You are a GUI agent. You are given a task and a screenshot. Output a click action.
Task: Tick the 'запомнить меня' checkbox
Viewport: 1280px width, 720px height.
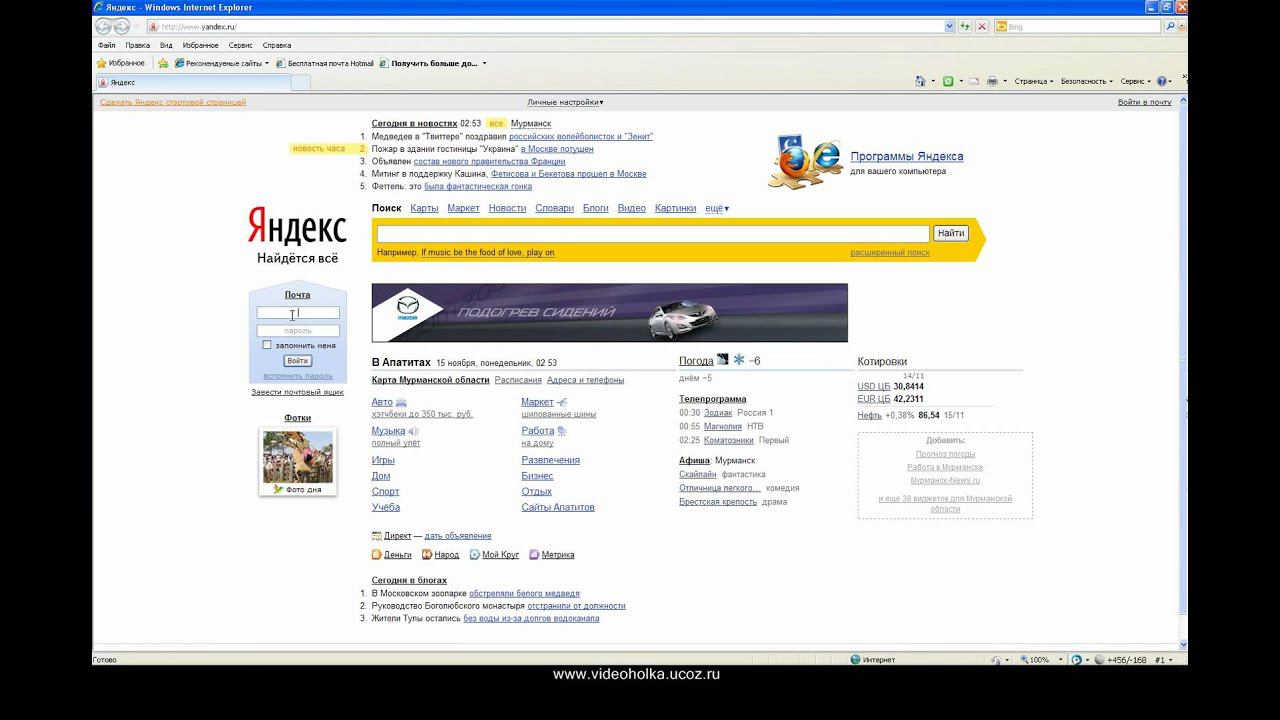pyautogui.click(x=267, y=345)
